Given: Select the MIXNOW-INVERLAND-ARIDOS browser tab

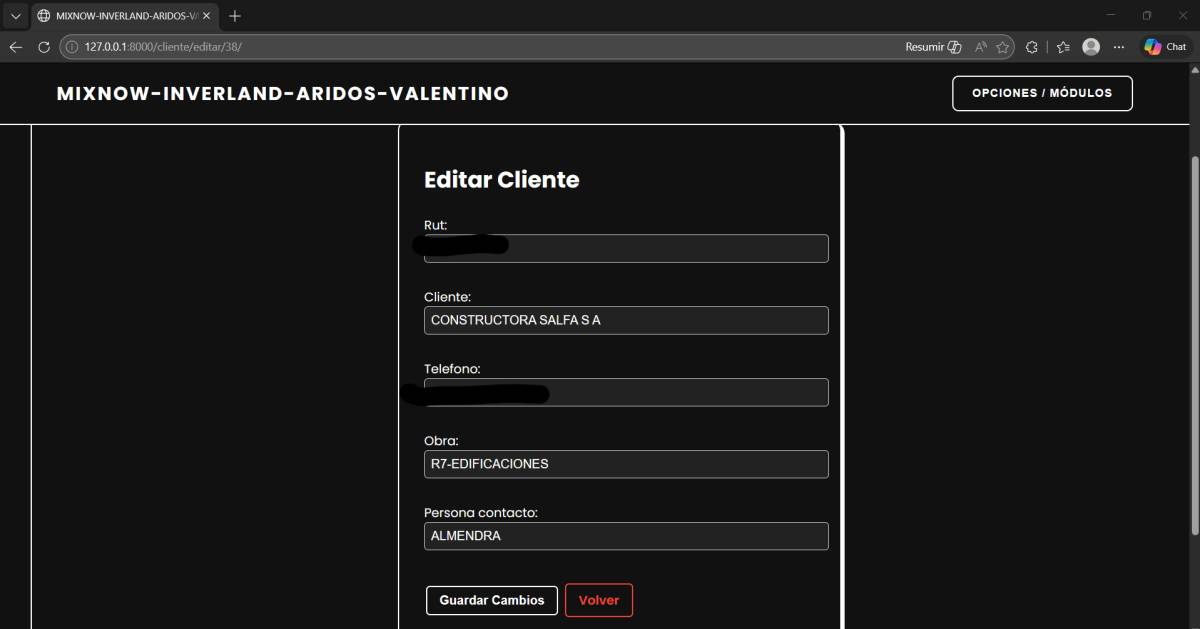Looking at the screenshot, I should (x=124, y=16).
